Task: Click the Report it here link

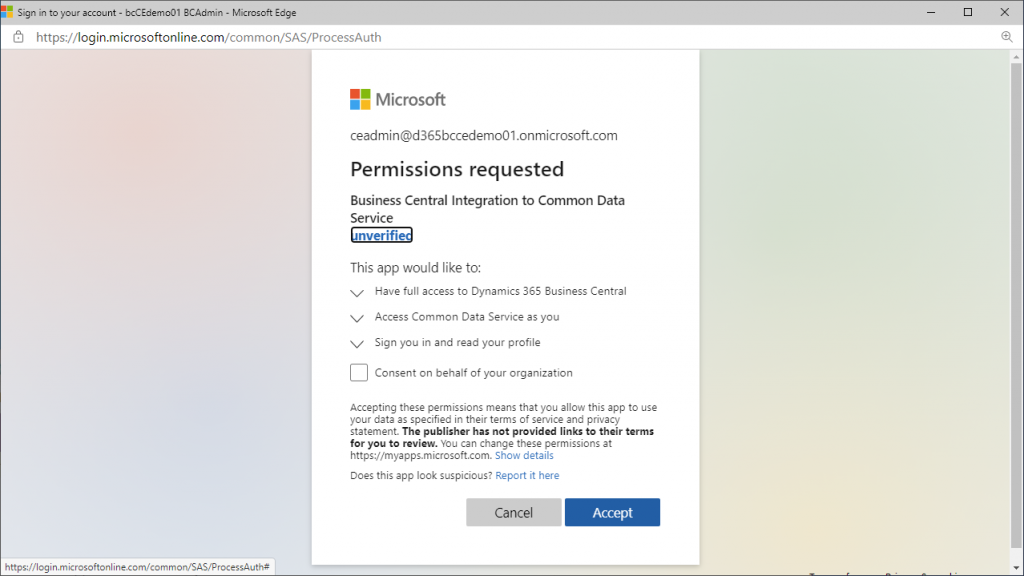Action: pyautogui.click(x=527, y=475)
